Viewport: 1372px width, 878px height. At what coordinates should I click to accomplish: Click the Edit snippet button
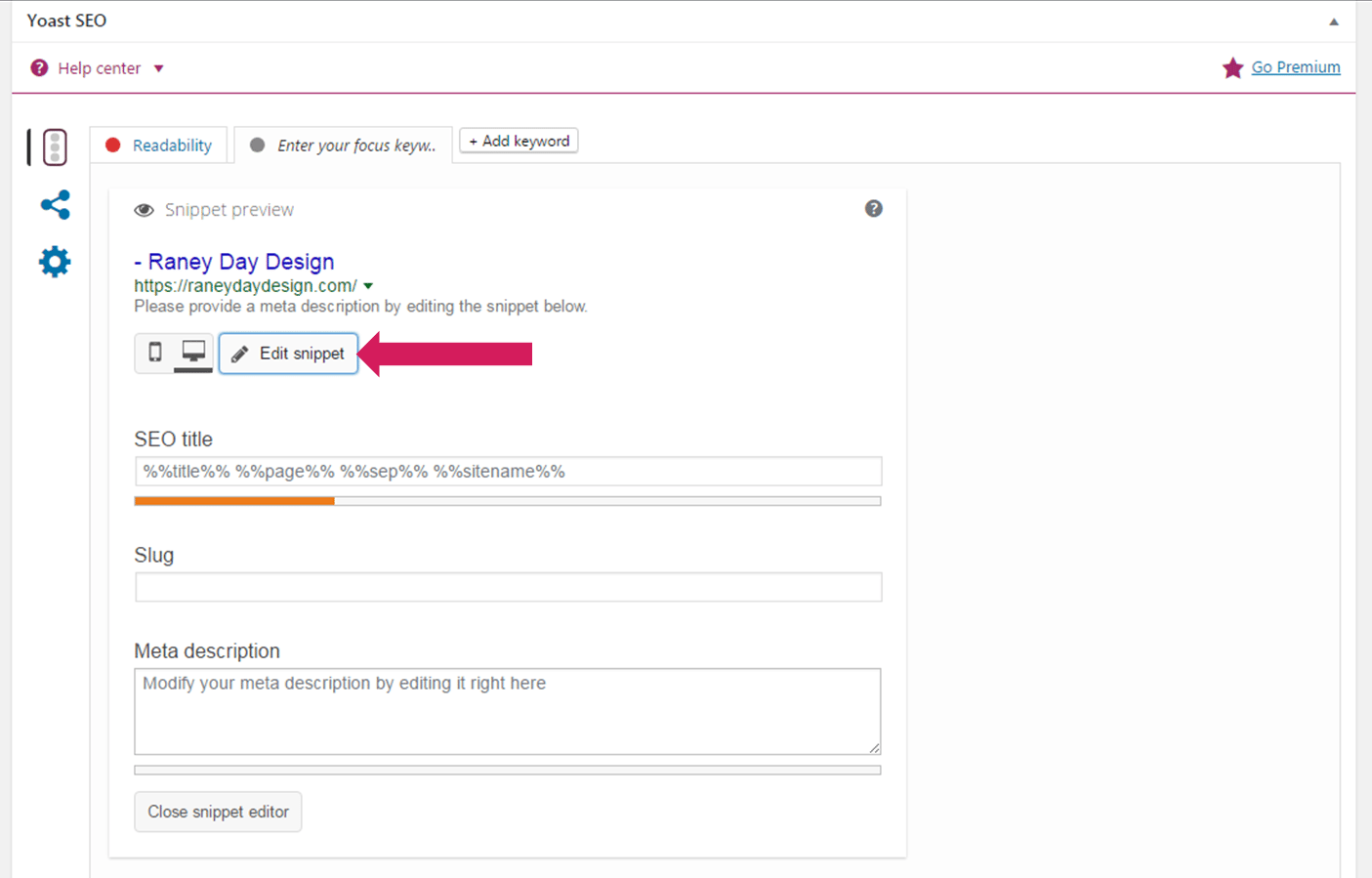pyautogui.click(x=288, y=354)
